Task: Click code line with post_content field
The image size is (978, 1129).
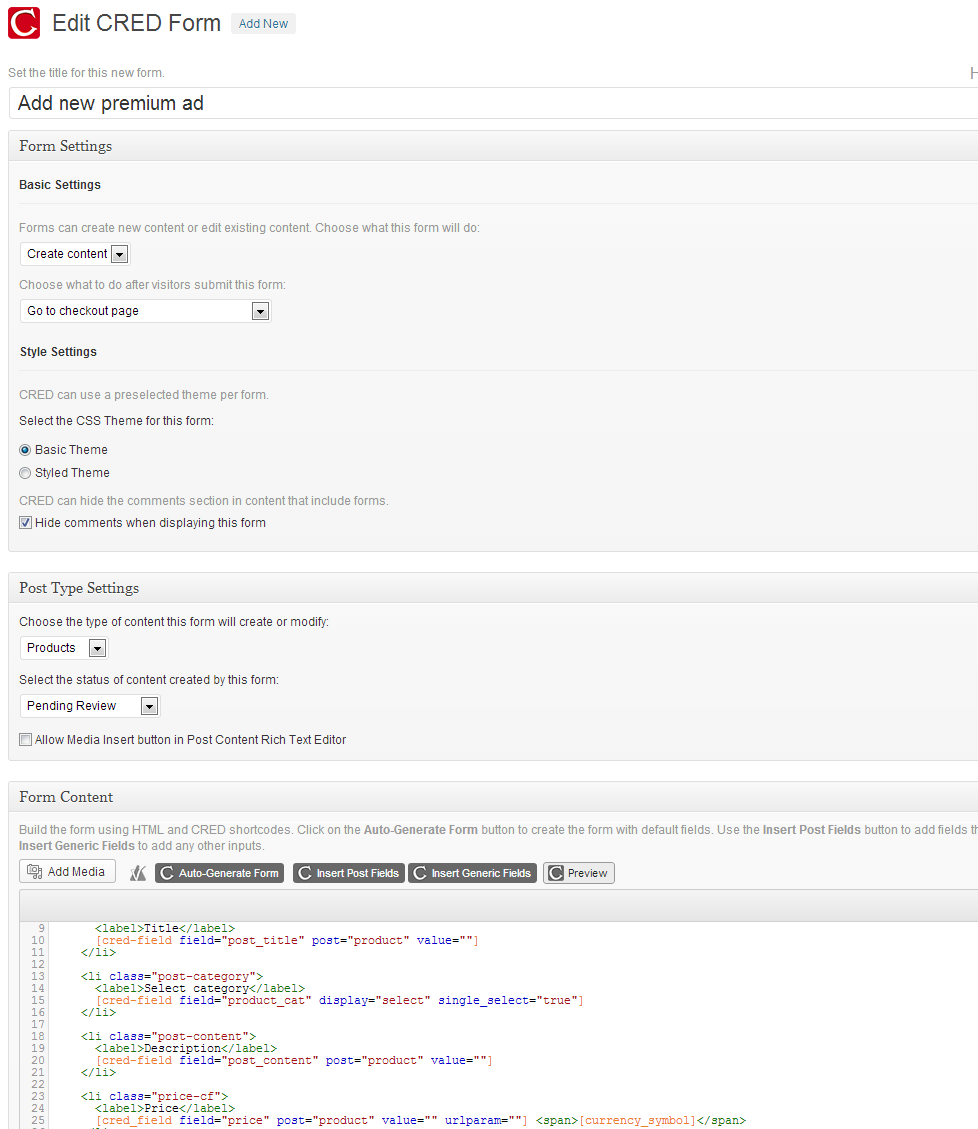Action: pos(294,1060)
